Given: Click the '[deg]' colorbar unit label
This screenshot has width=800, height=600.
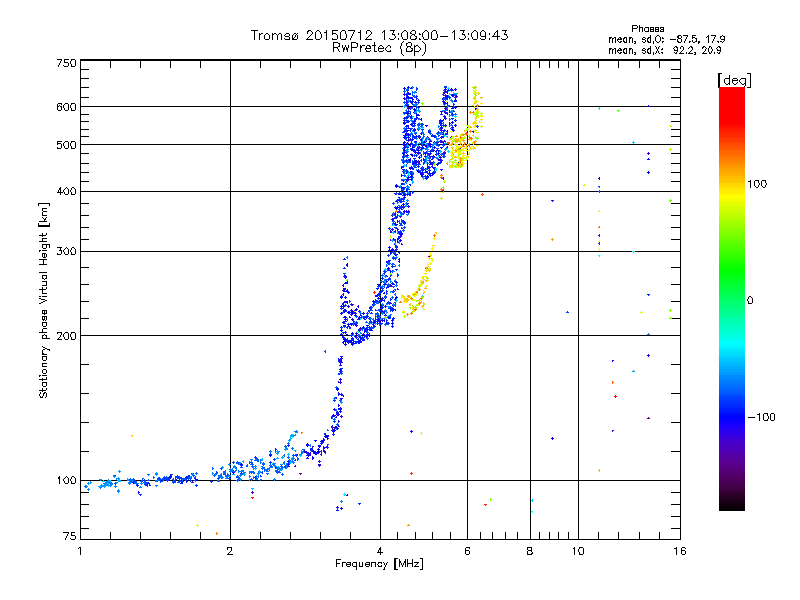Looking at the screenshot, I should [734, 80].
